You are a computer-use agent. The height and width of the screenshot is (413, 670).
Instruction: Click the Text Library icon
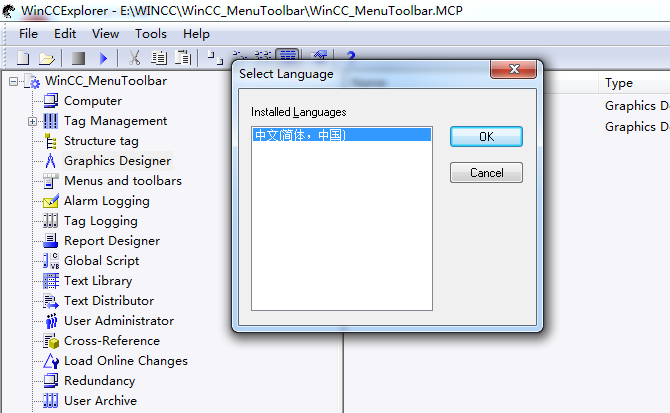(x=51, y=281)
